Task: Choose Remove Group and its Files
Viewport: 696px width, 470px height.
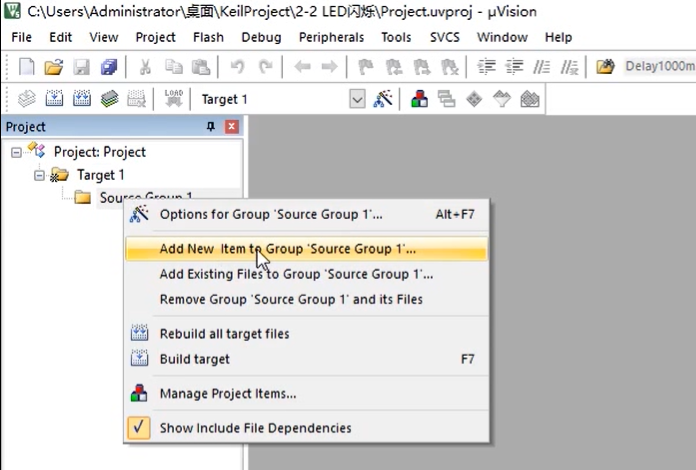Action: tap(307, 299)
